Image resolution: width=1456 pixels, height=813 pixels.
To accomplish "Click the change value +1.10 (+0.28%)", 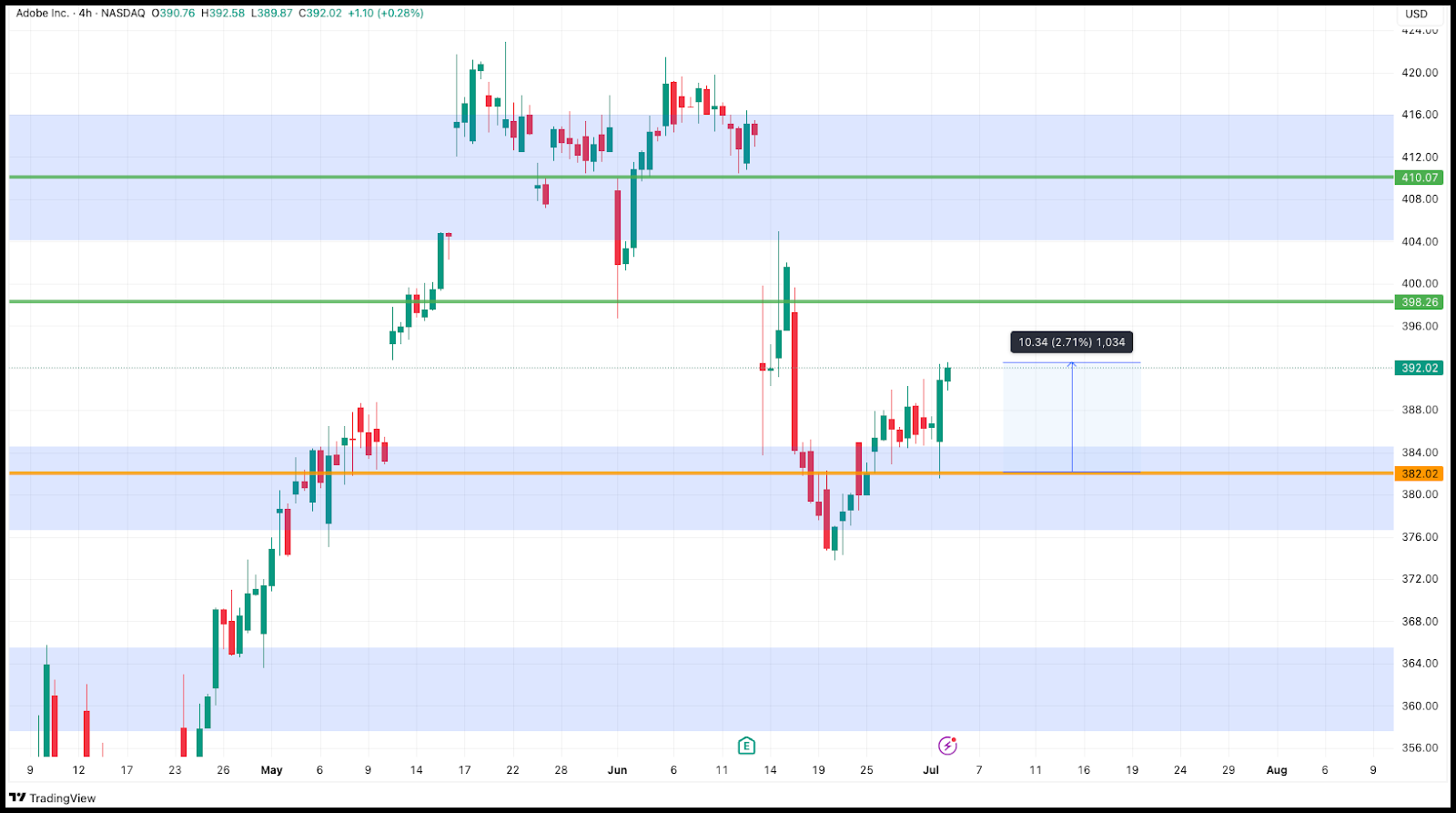I will point(386,14).
